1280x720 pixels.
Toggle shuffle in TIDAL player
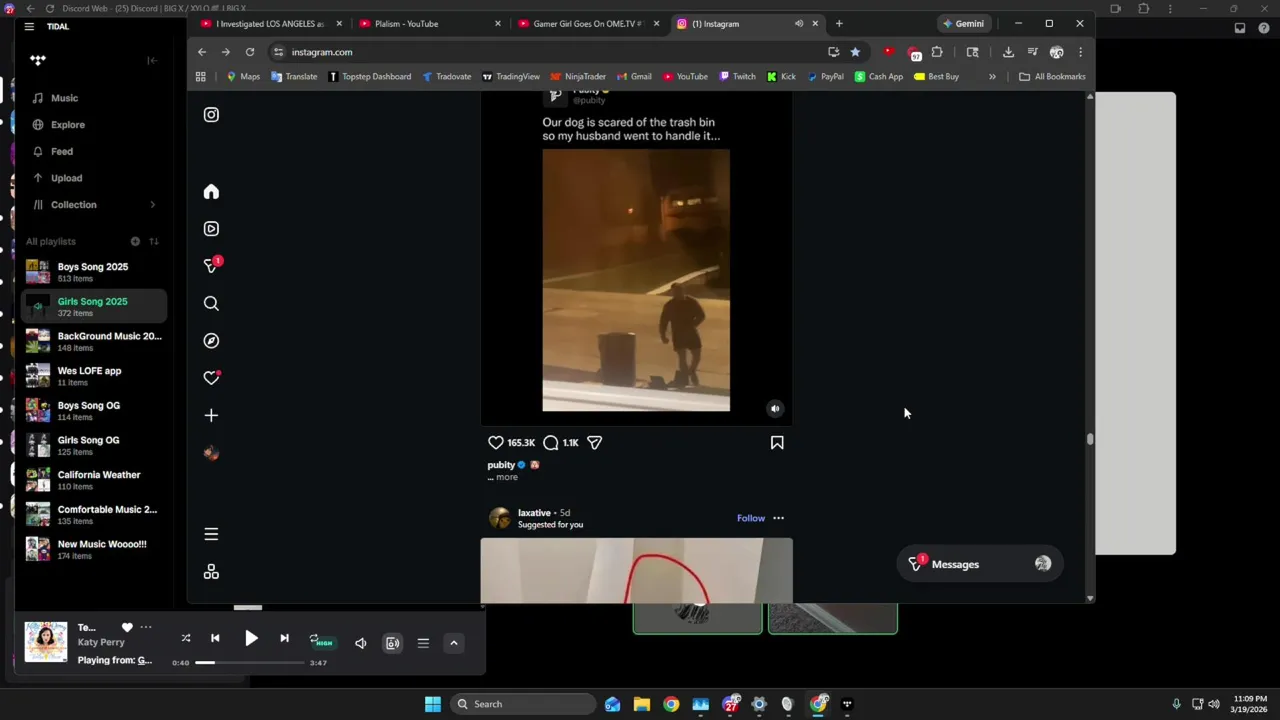[x=185, y=638]
